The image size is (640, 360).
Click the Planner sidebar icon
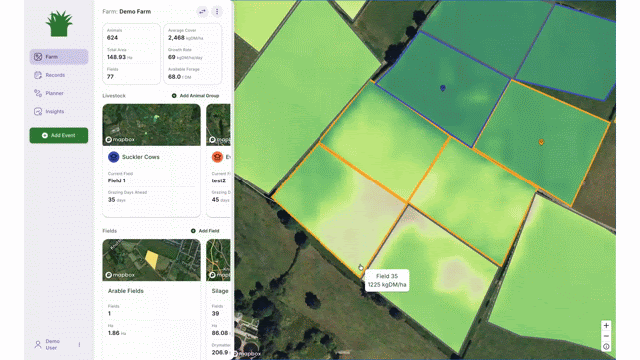point(38,93)
